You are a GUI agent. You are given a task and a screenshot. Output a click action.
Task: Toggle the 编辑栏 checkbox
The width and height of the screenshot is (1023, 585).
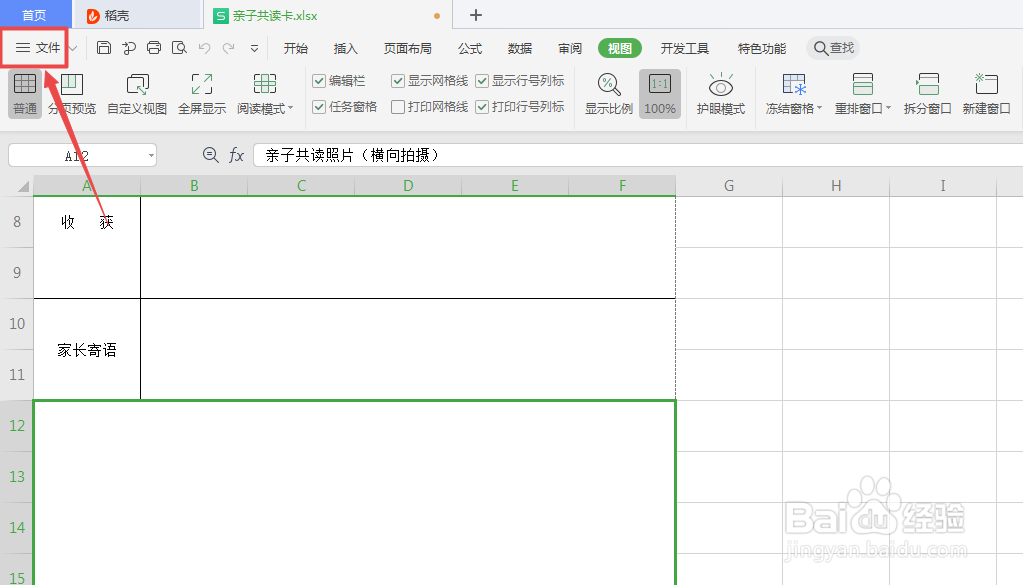(x=319, y=81)
